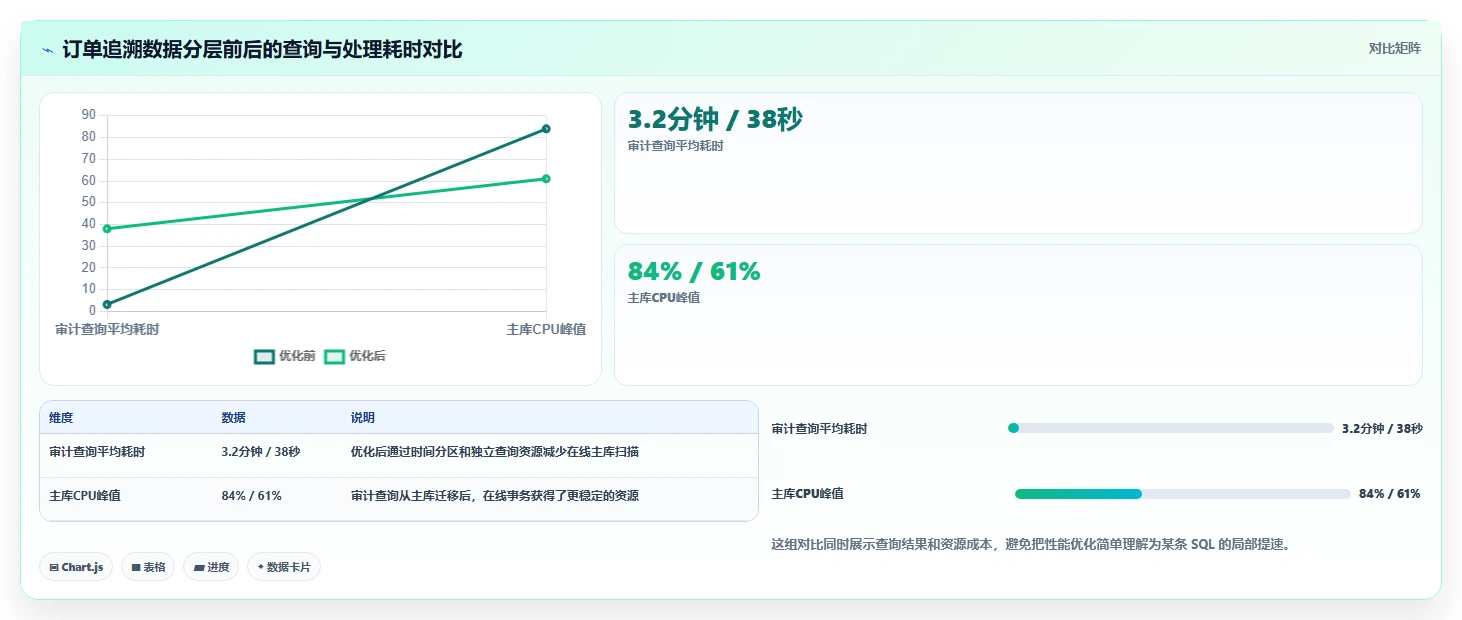Click the Chart.js tag

(x=76, y=567)
